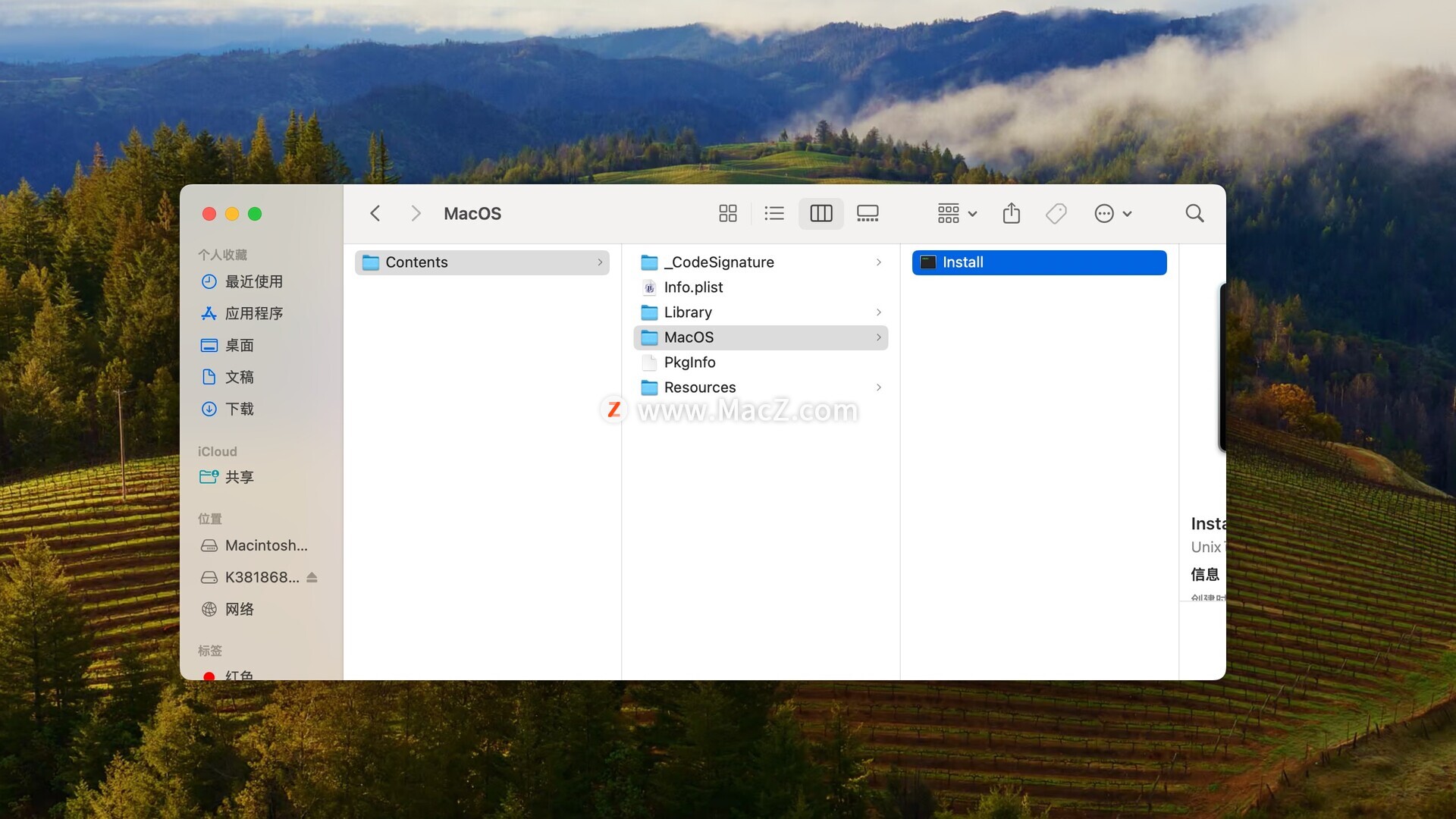
Task: Switch to icon grid view
Action: (x=728, y=213)
